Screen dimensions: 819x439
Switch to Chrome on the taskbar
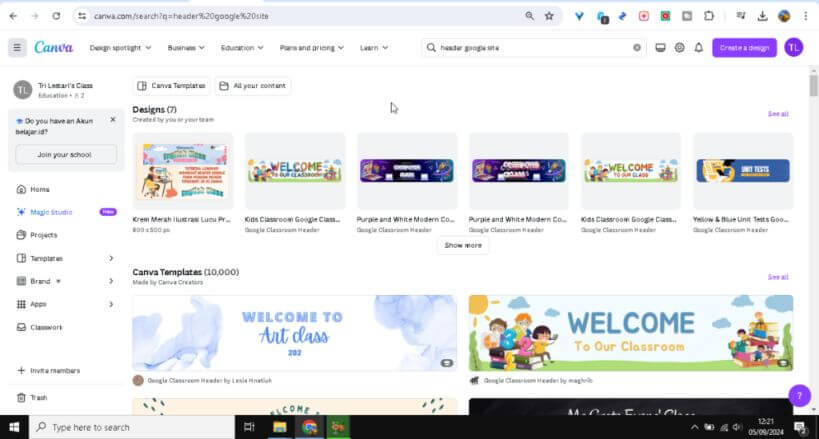coord(309,427)
